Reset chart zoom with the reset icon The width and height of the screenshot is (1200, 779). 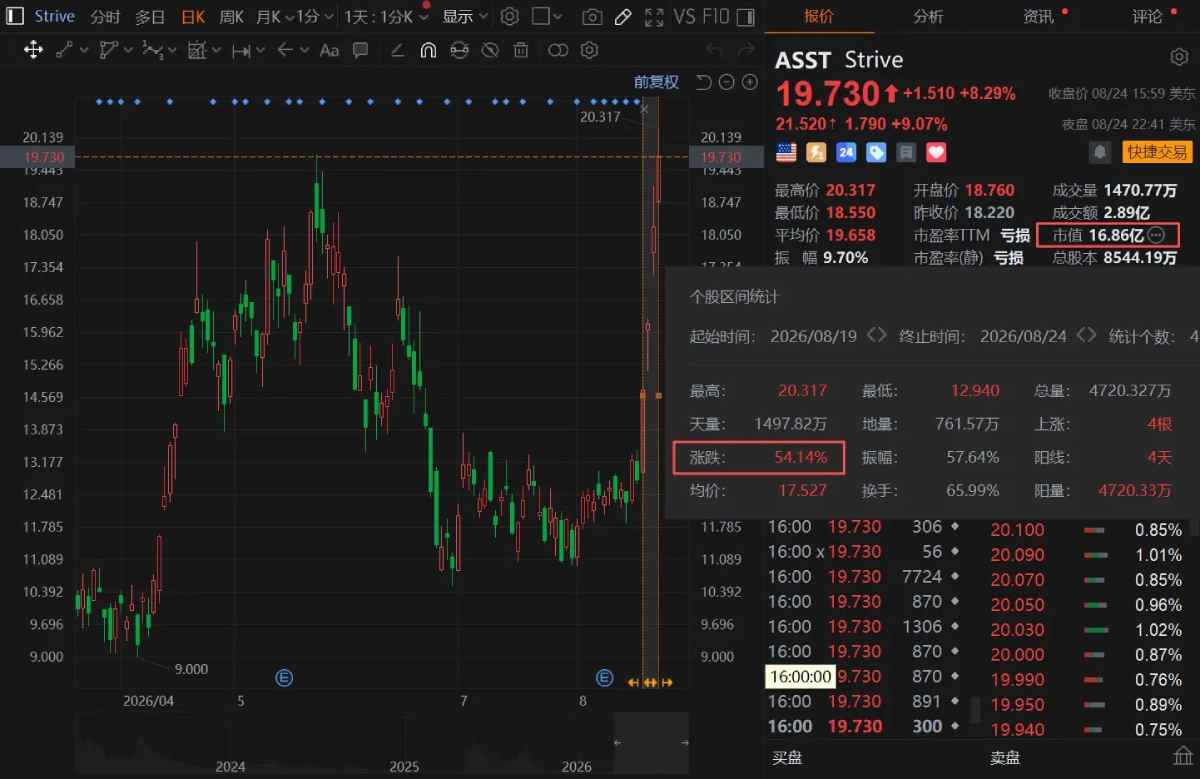tap(703, 82)
